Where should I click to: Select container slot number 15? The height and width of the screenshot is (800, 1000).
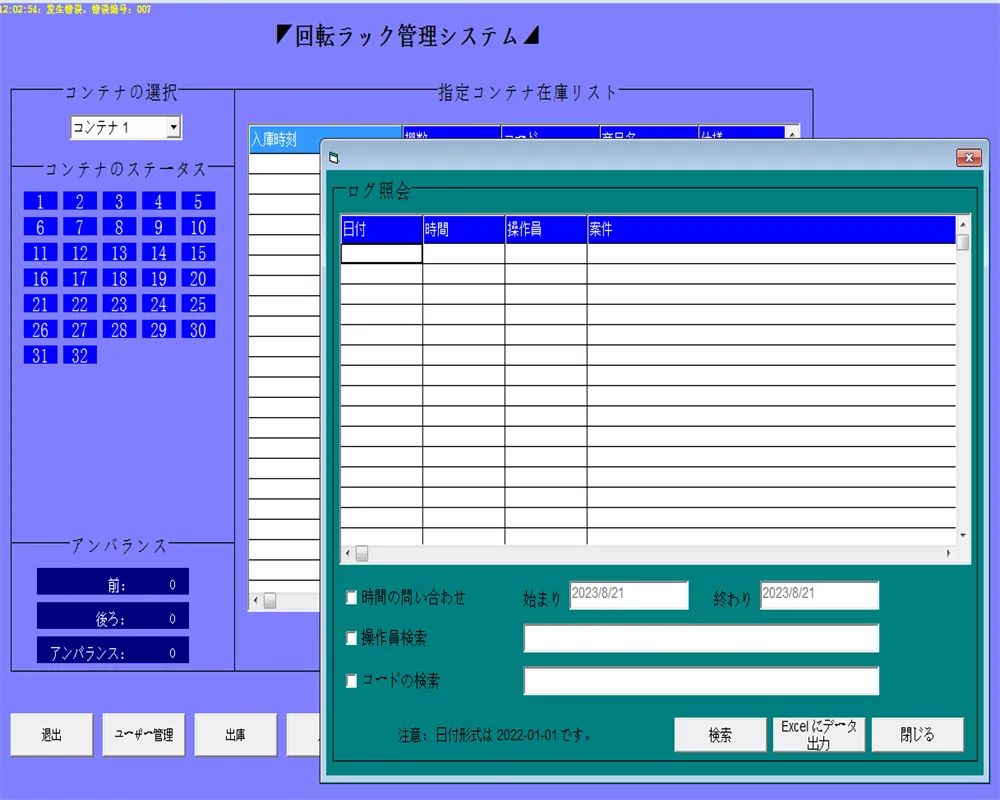tap(198, 253)
